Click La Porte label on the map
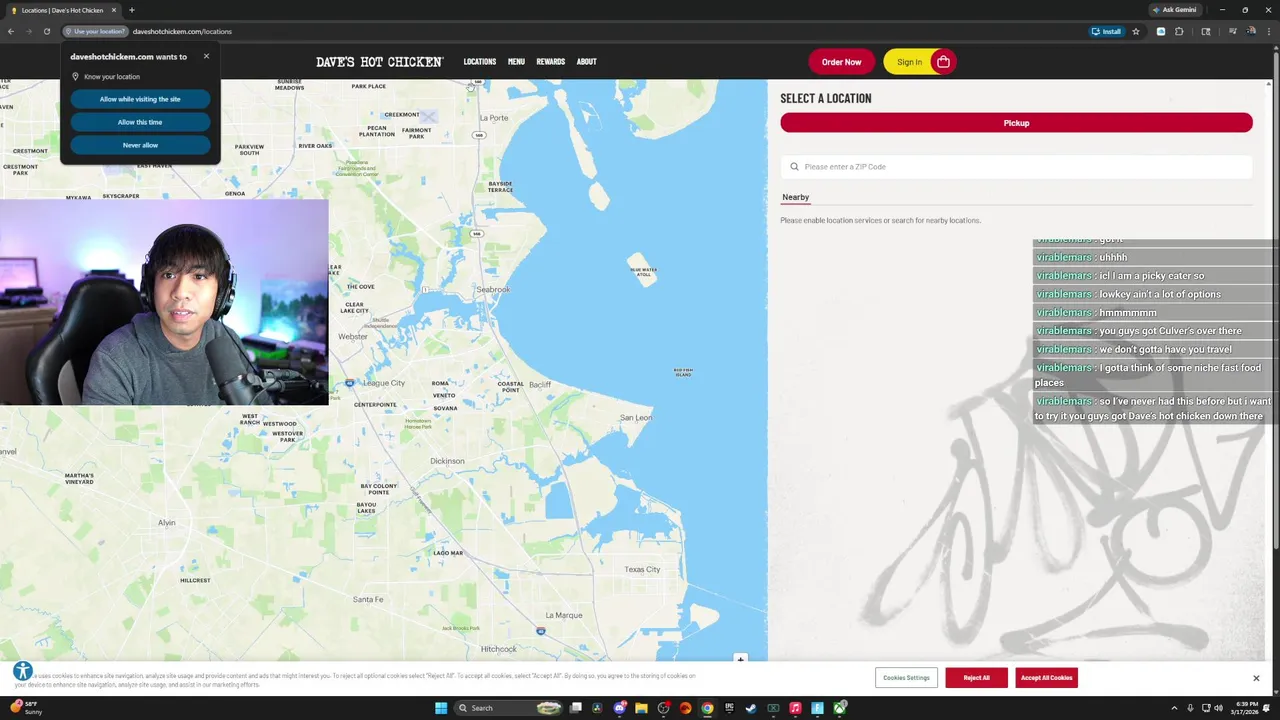 coord(493,118)
